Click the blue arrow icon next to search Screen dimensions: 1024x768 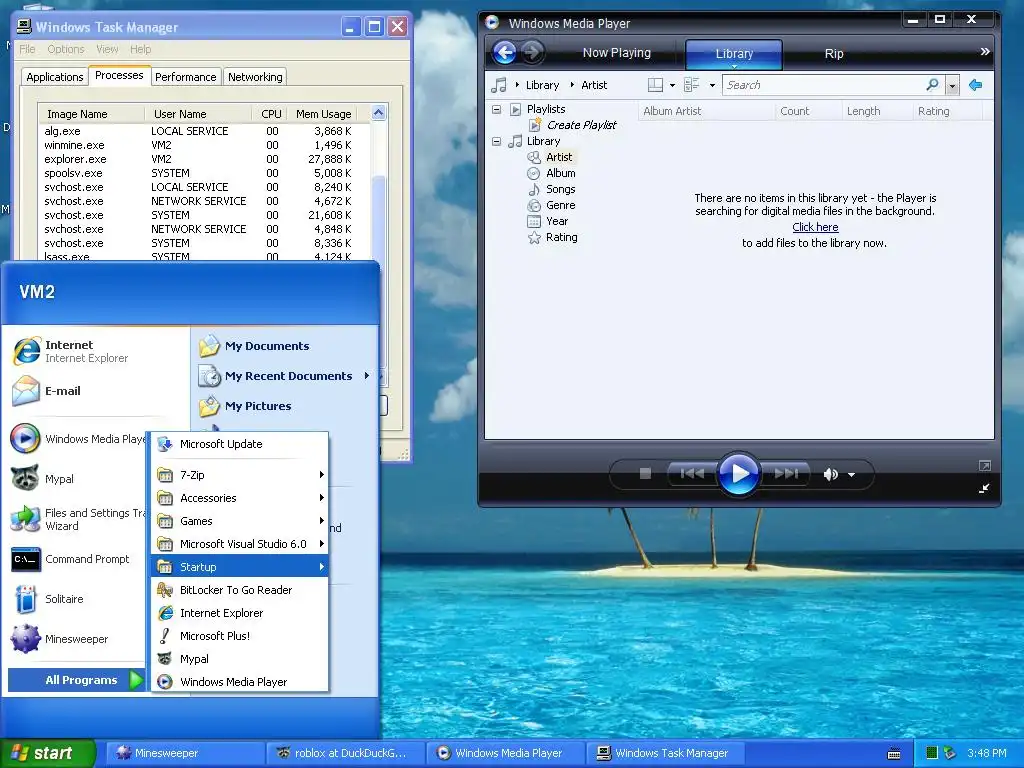click(x=976, y=85)
